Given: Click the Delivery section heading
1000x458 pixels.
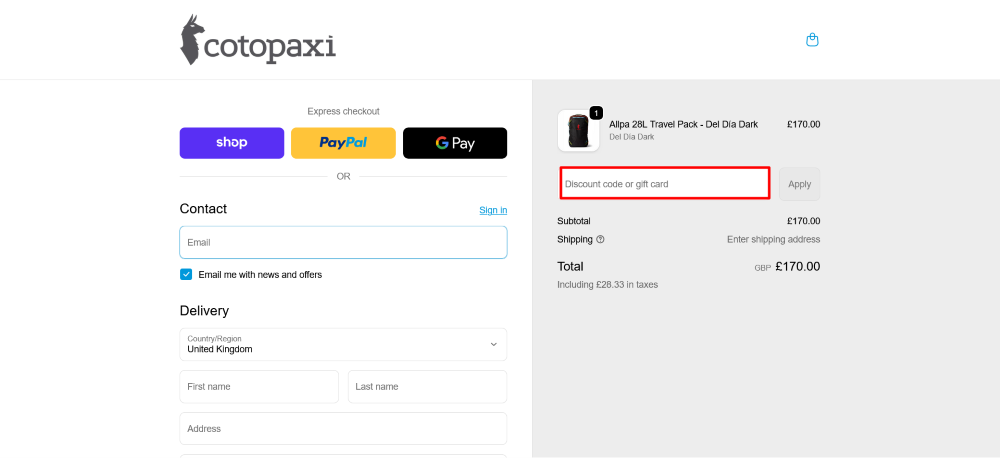Looking at the screenshot, I should point(204,311).
